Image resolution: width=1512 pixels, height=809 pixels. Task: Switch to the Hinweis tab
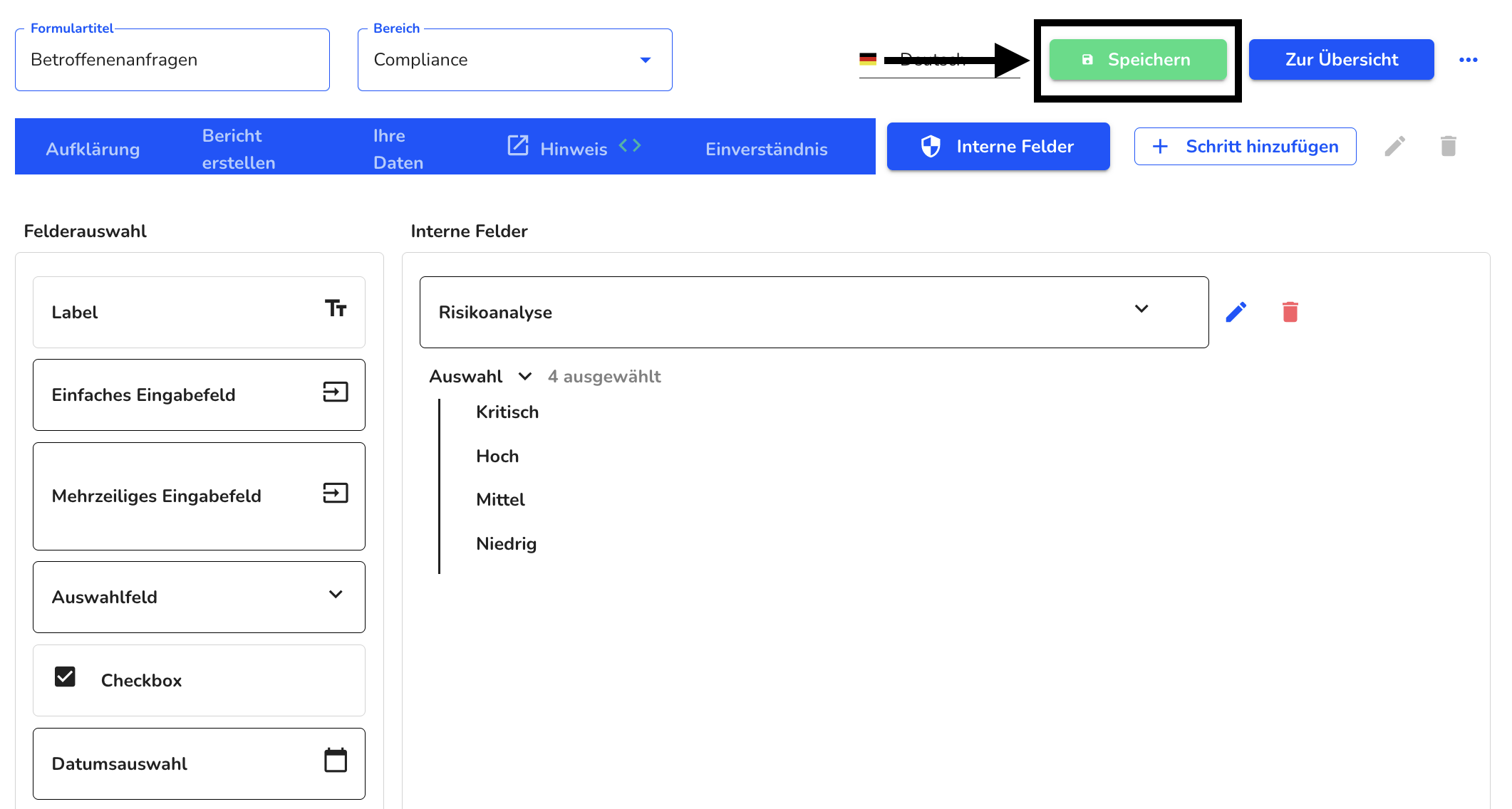574,149
